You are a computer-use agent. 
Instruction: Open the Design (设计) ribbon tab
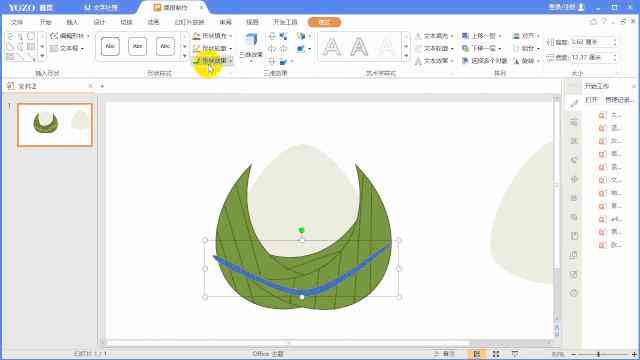pos(99,22)
